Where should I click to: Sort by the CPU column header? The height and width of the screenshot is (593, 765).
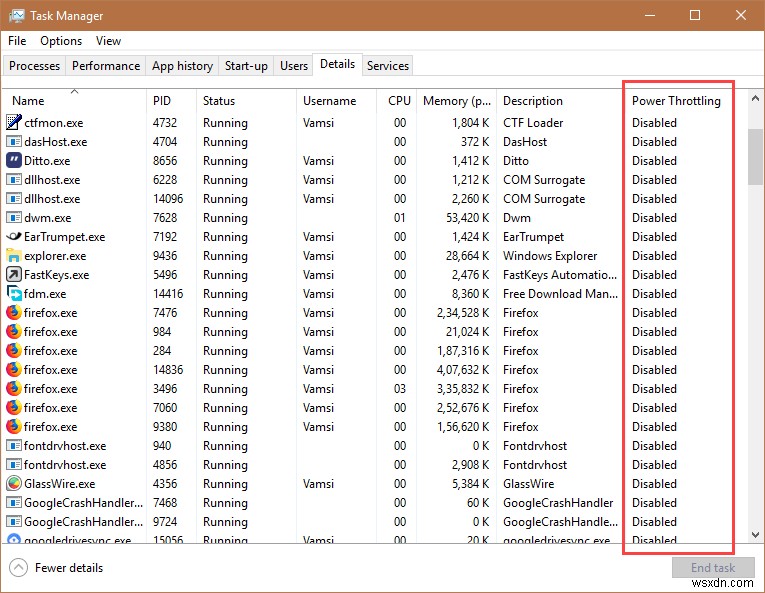[x=397, y=101]
